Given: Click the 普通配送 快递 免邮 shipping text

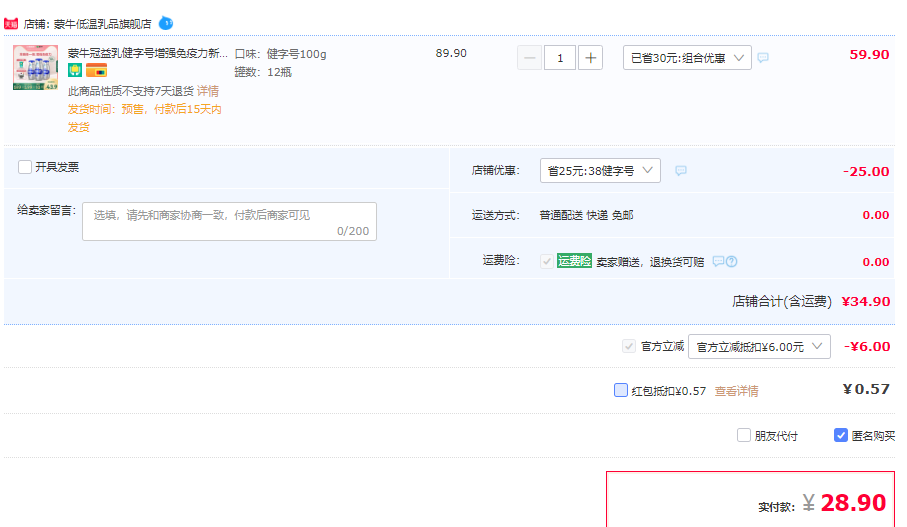Looking at the screenshot, I should pyautogui.click(x=587, y=215).
